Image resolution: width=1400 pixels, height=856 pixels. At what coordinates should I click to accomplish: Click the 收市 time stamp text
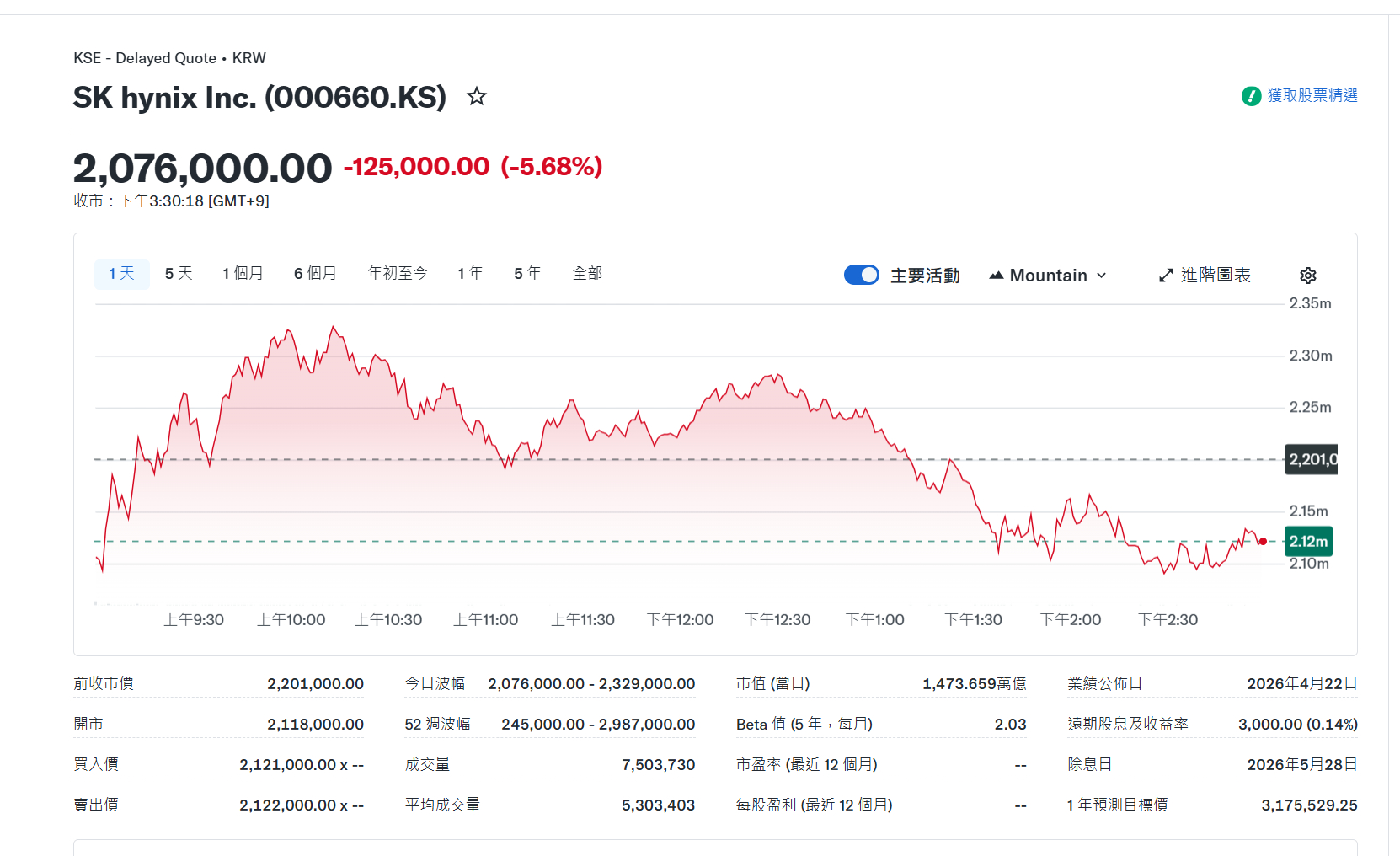pyautogui.click(x=171, y=201)
